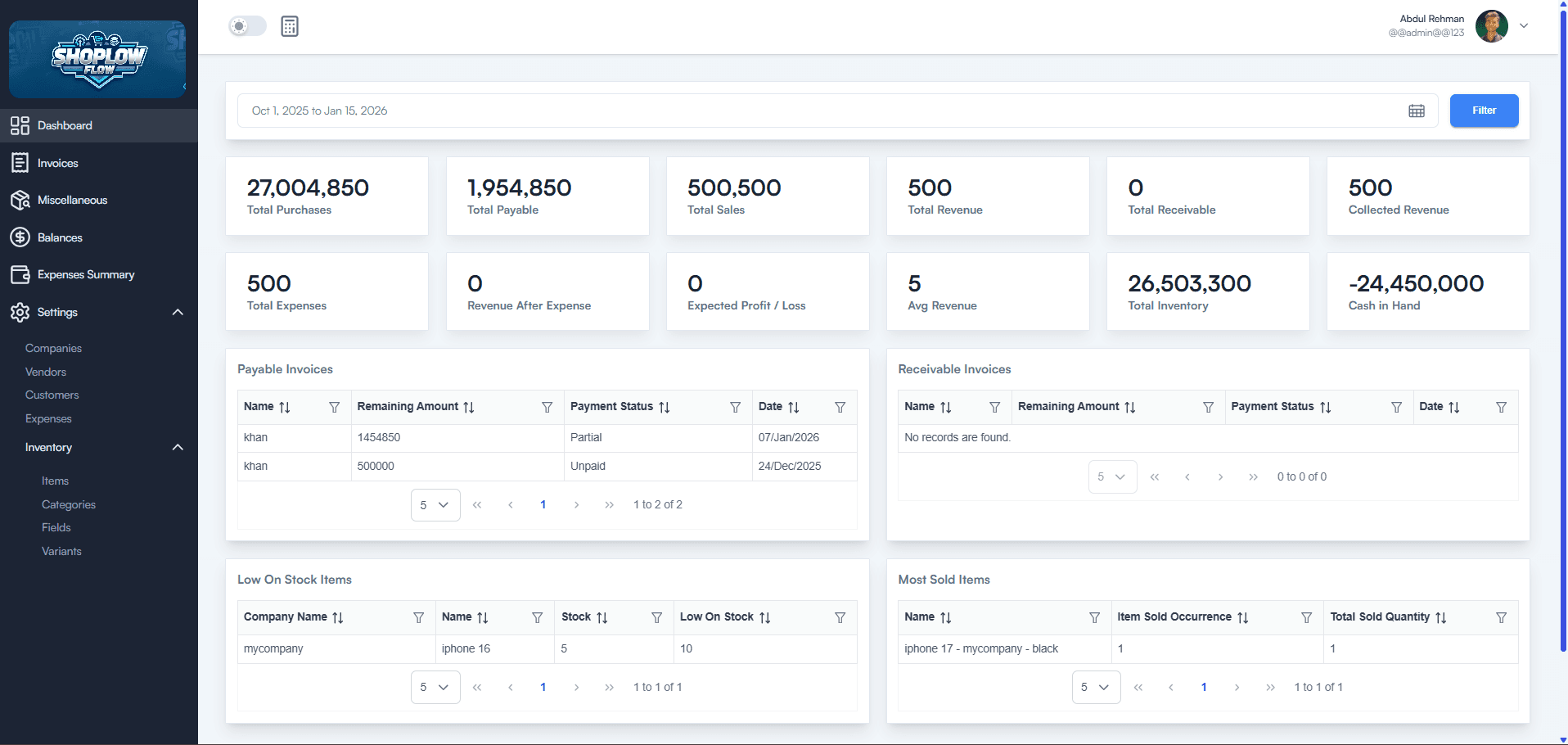Image resolution: width=1568 pixels, height=745 pixels.
Task: Collapse the Settings submenu
Action: tap(178, 312)
